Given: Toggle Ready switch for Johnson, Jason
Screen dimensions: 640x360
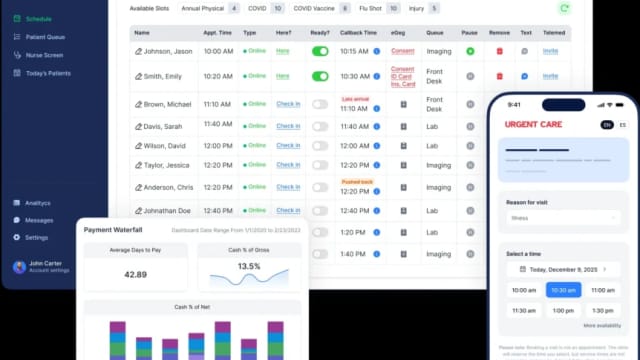Looking at the screenshot, I should [320, 51].
